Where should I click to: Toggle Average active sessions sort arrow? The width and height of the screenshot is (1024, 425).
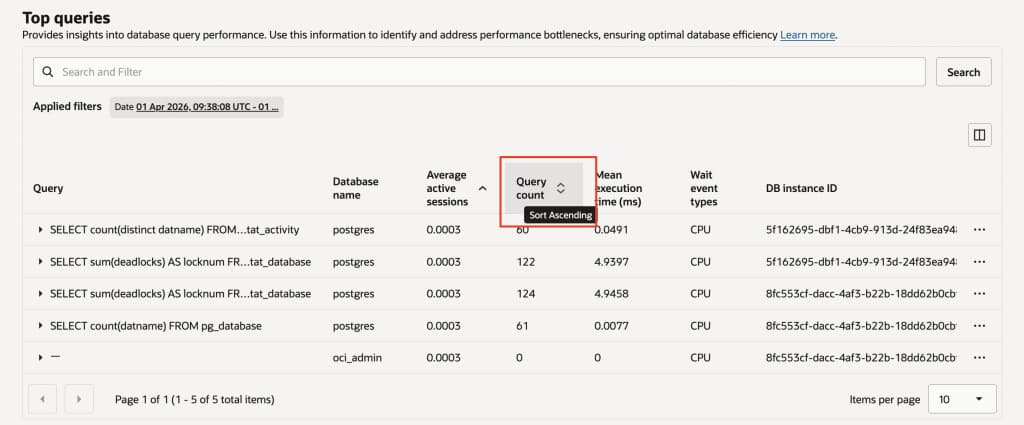(x=483, y=188)
